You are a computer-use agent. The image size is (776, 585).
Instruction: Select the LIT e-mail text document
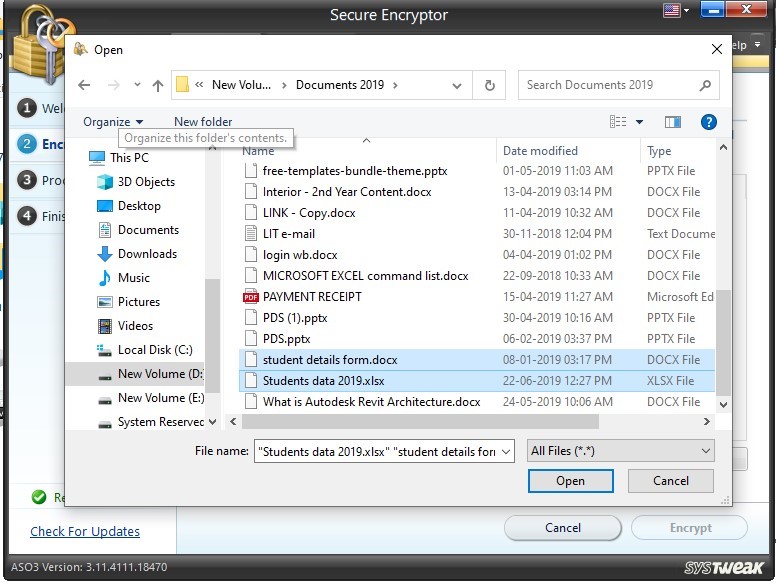point(477,234)
